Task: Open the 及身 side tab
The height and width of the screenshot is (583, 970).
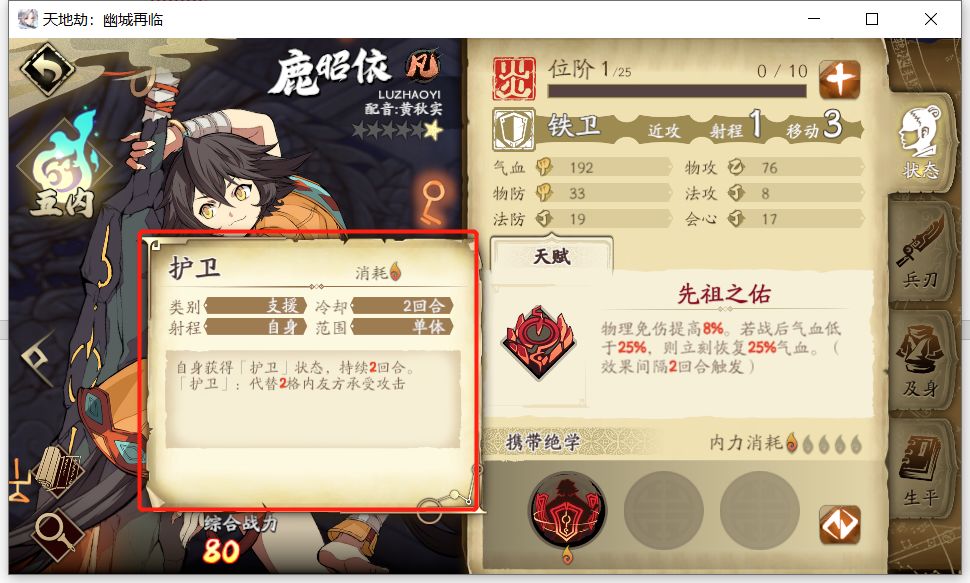Action: pos(921,361)
